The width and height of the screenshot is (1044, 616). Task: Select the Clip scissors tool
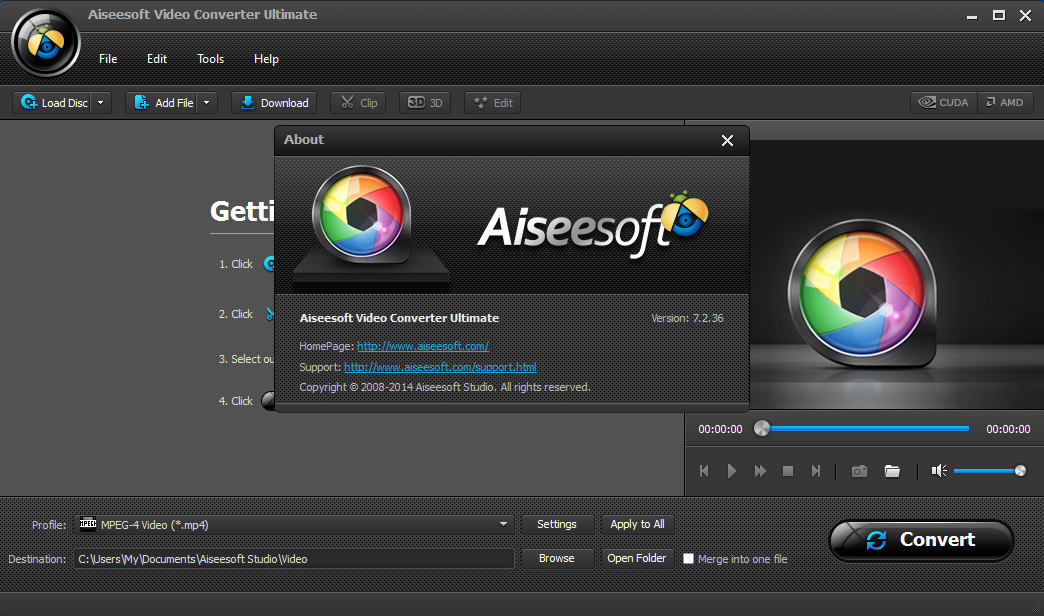click(x=358, y=103)
